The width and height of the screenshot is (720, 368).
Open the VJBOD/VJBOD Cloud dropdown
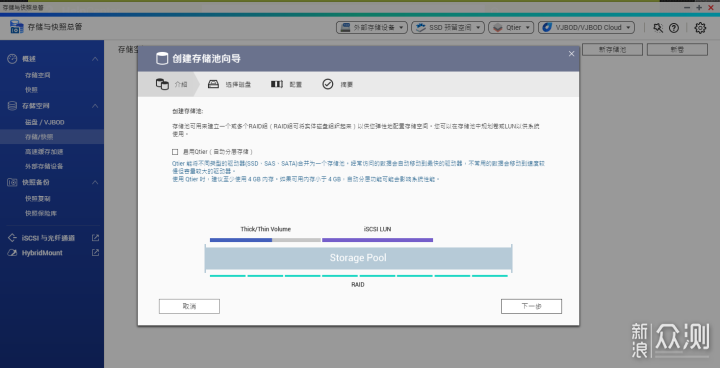[586, 28]
